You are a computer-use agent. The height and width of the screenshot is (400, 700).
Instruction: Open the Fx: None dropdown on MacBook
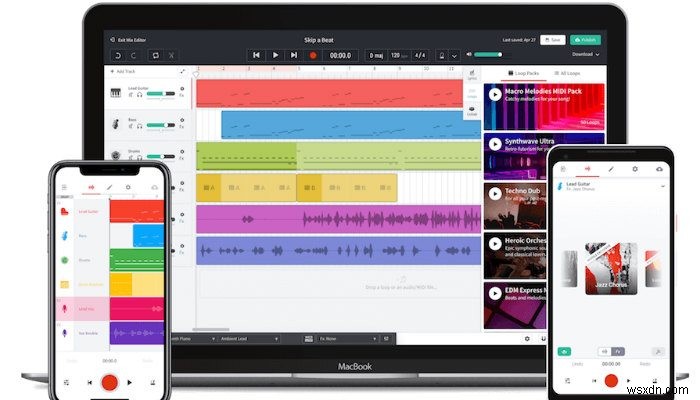tap(348, 339)
